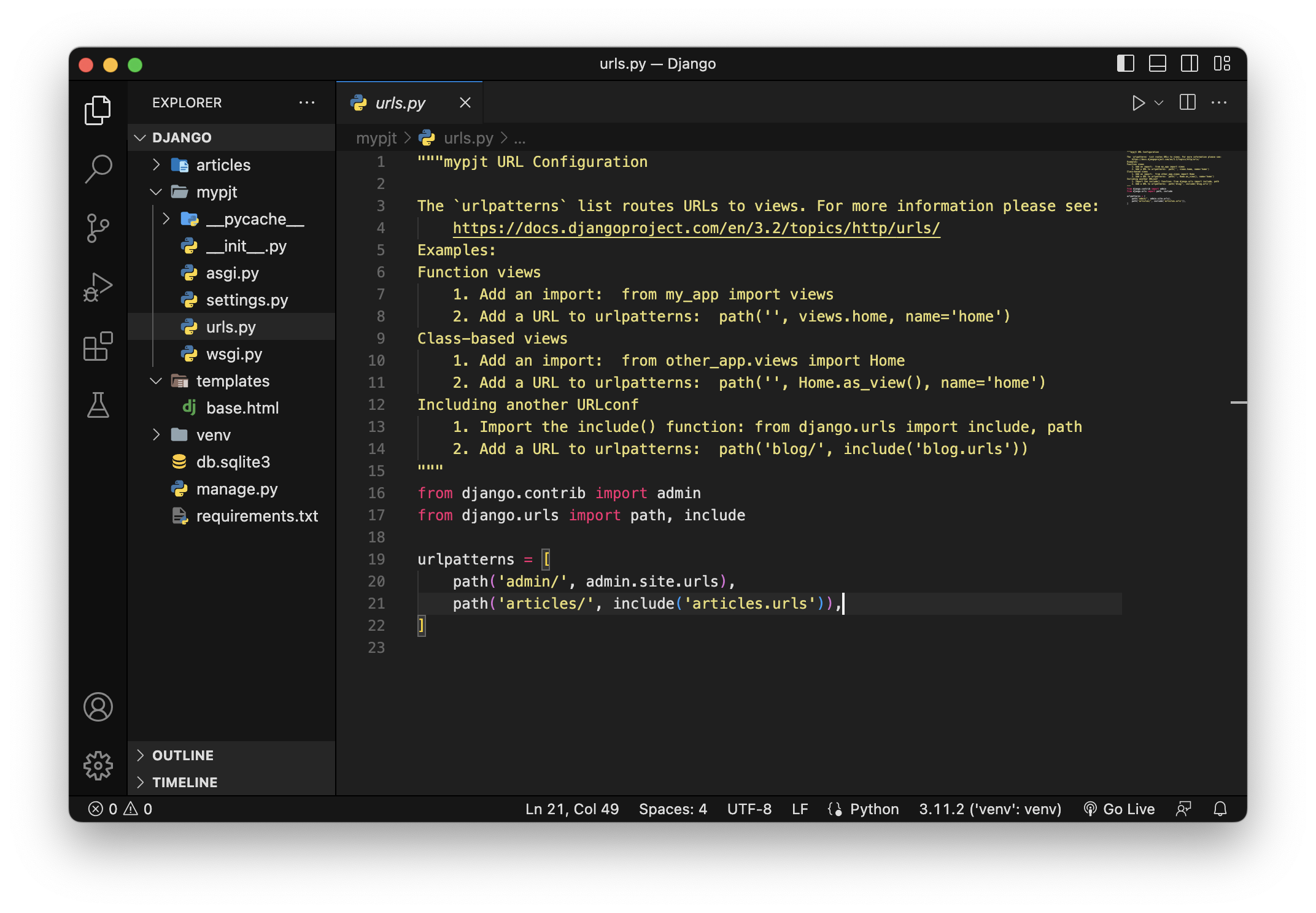
Task: Click the Accounts icon in activity bar
Action: (98, 707)
